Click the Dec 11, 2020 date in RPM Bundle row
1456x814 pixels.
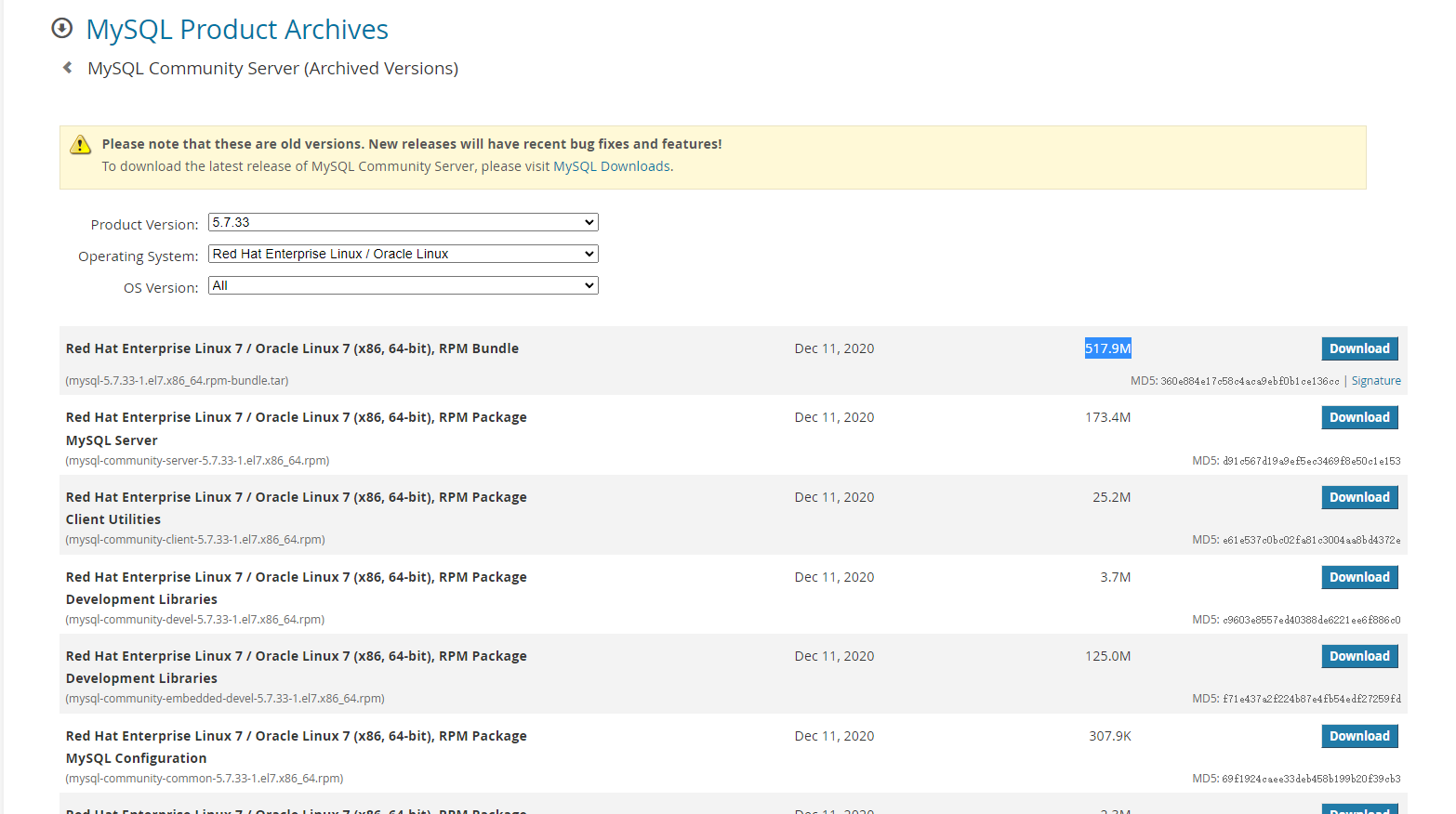click(834, 348)
